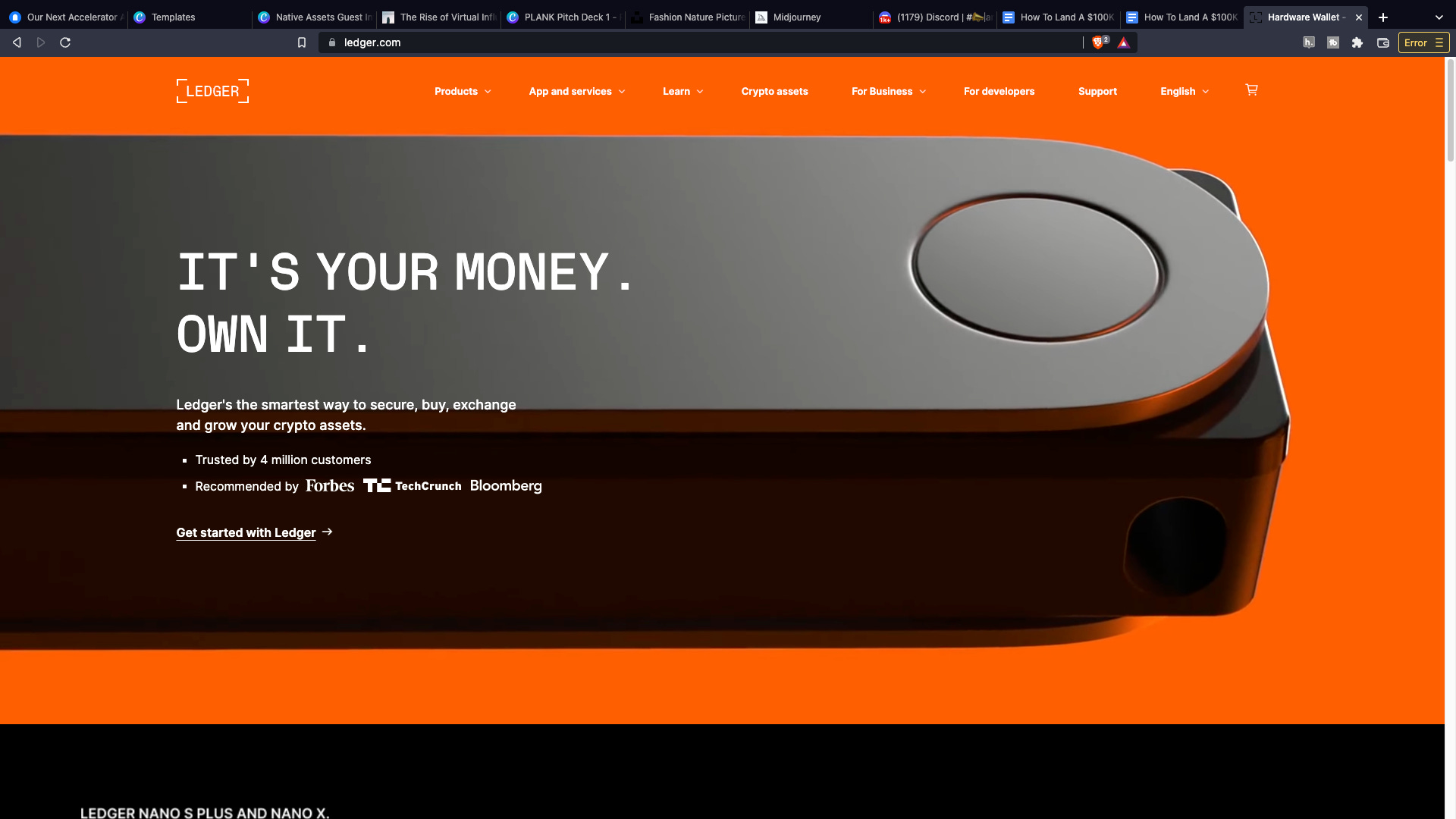Screen dimensions: 1456x819
Task: Expand the For developers menu item
Action: click(x=999, y=91)
